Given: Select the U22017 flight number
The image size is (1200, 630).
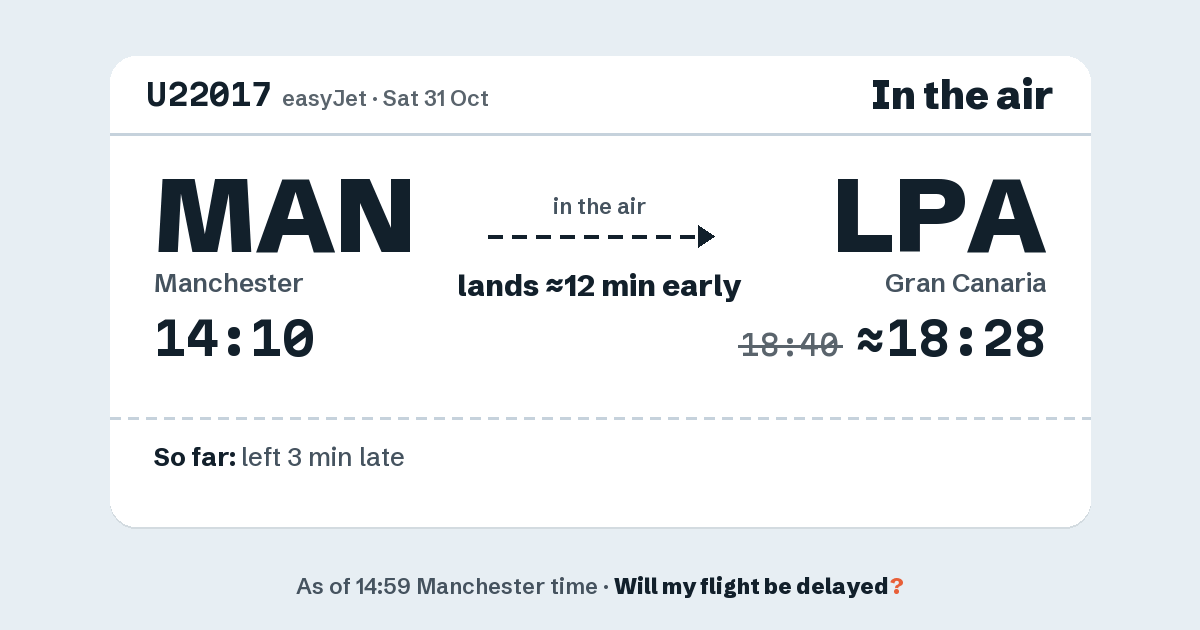Looking at the screenshot, I should tap(209, 95).
